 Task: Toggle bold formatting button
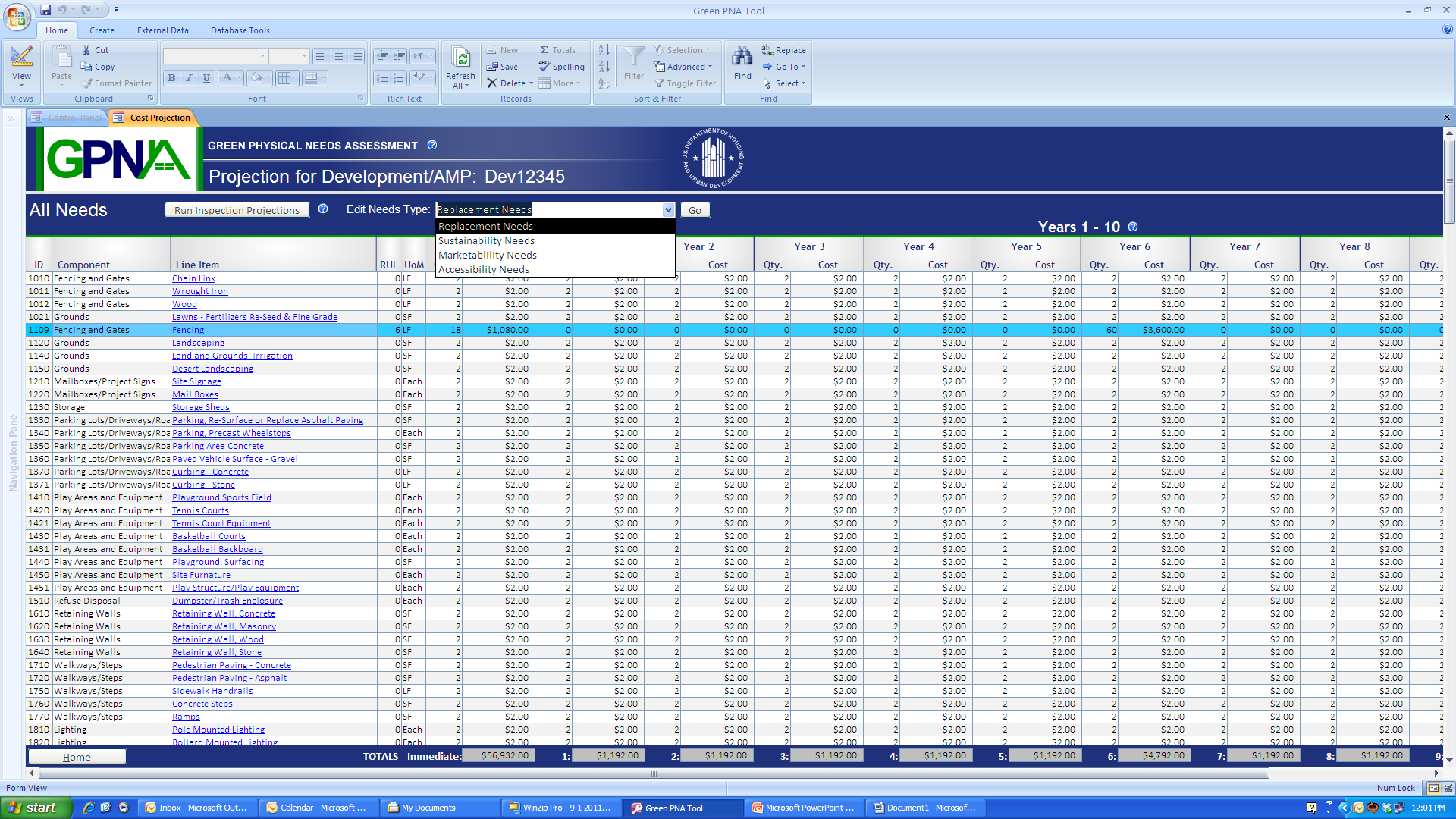(172, 78)
